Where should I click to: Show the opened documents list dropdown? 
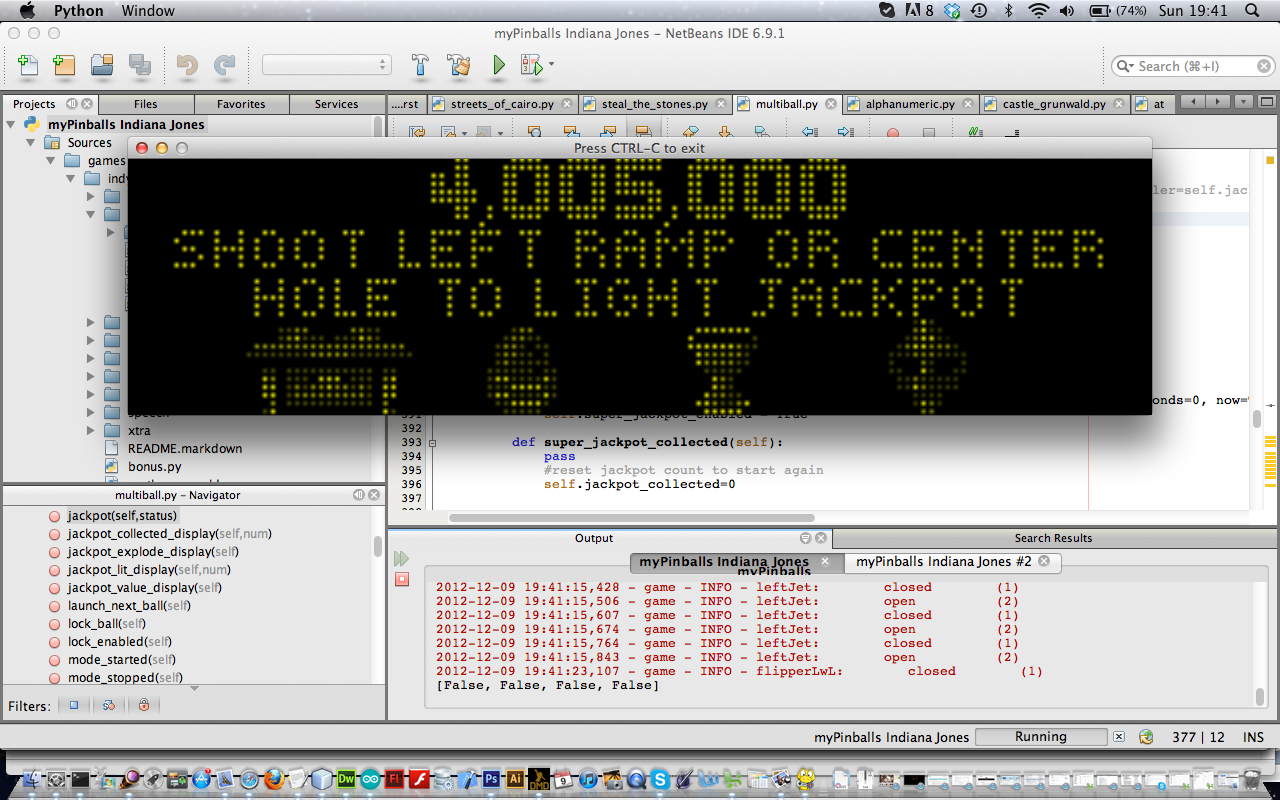[x=1243, y=102]
